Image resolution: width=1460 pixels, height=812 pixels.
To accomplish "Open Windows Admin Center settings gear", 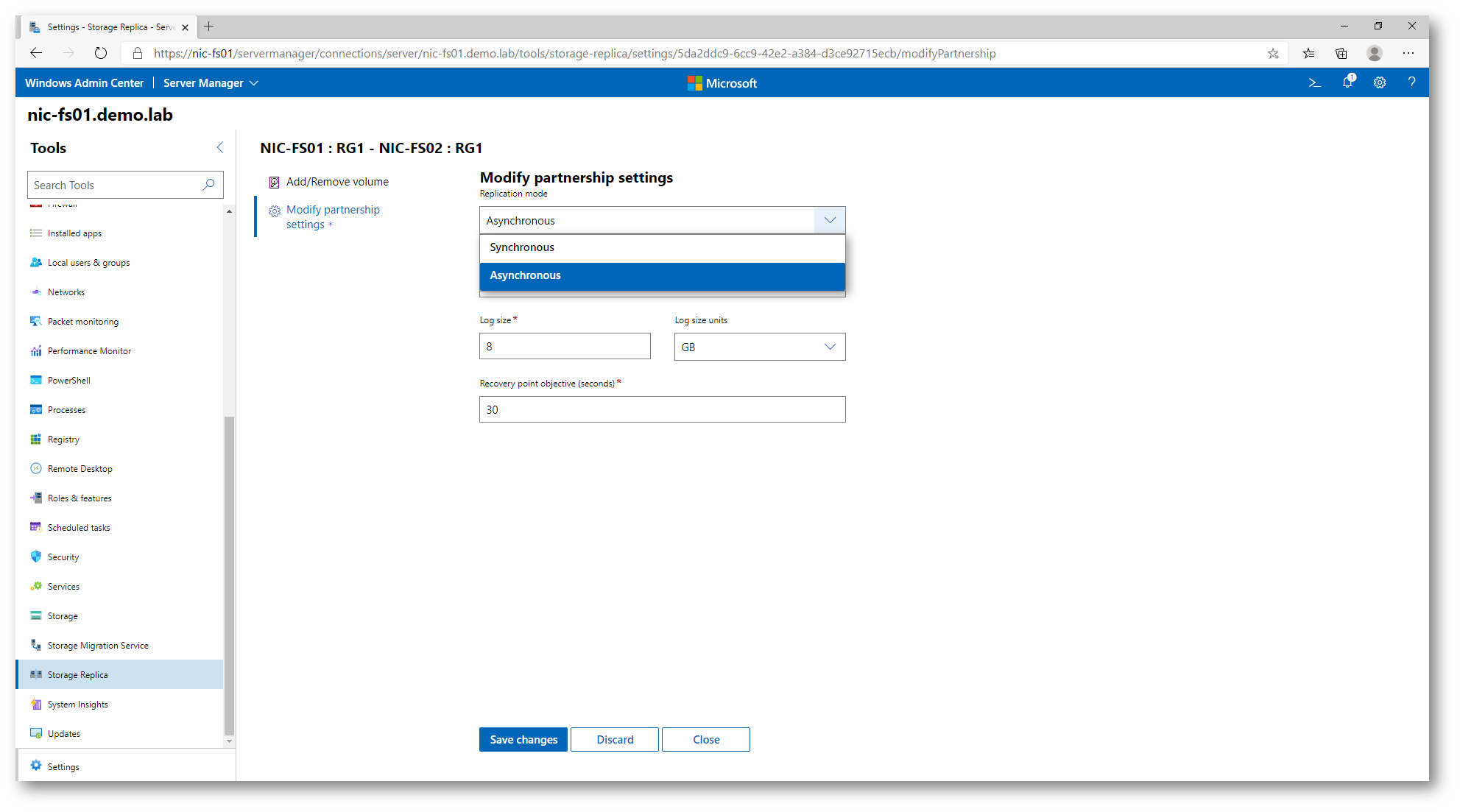I will coord(1380,82).
